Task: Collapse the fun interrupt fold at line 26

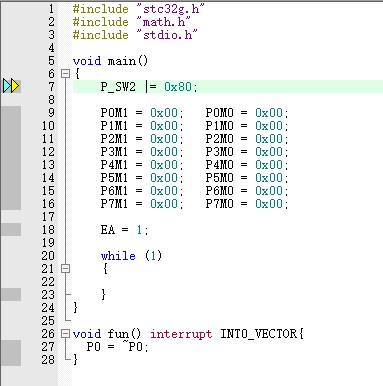Action: coord(66,333)
